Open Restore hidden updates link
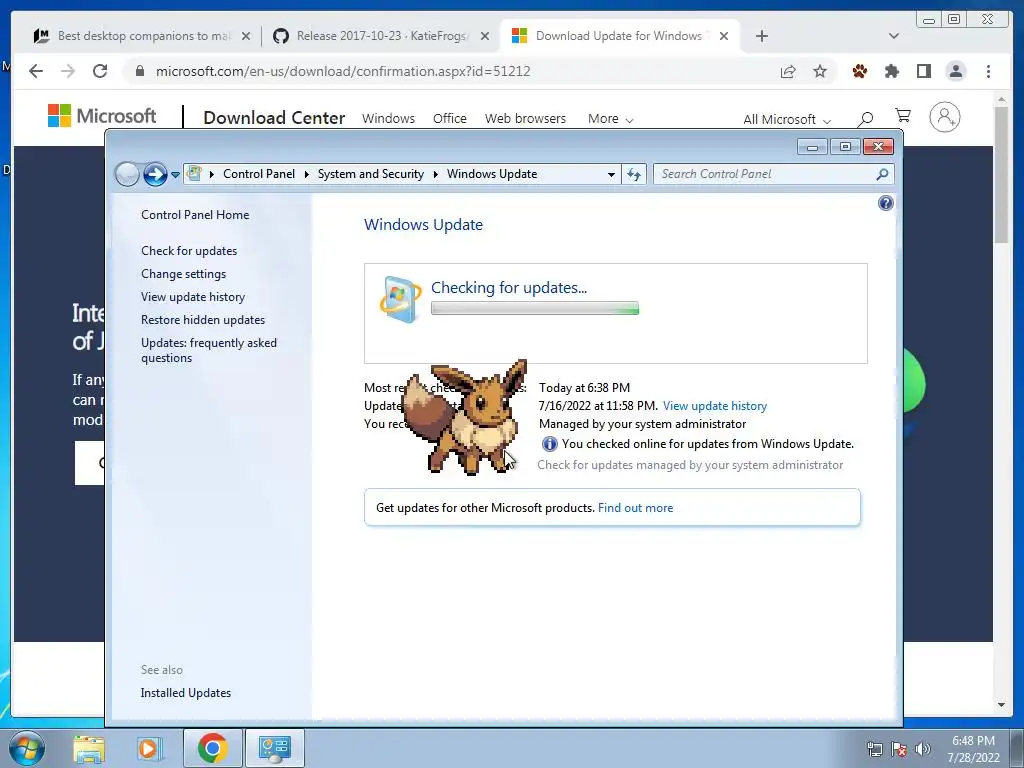The height and width of the screenshot is (768, 1024). click(x=203, y=320)
